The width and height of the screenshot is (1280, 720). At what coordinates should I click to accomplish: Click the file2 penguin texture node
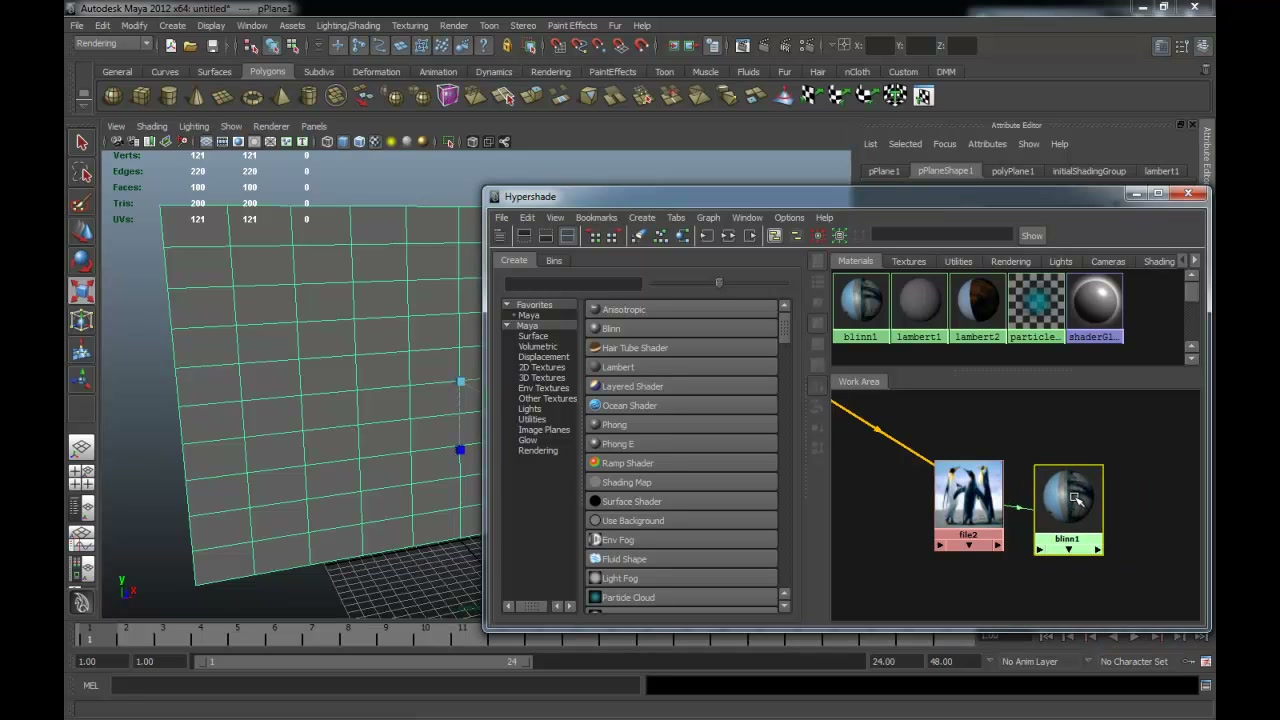coord(968,506)
